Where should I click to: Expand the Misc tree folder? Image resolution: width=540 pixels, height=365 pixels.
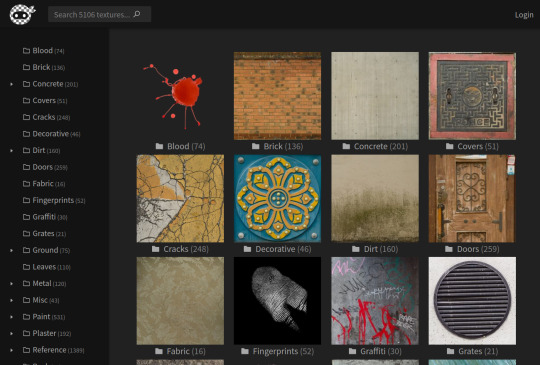pos(11,300)
